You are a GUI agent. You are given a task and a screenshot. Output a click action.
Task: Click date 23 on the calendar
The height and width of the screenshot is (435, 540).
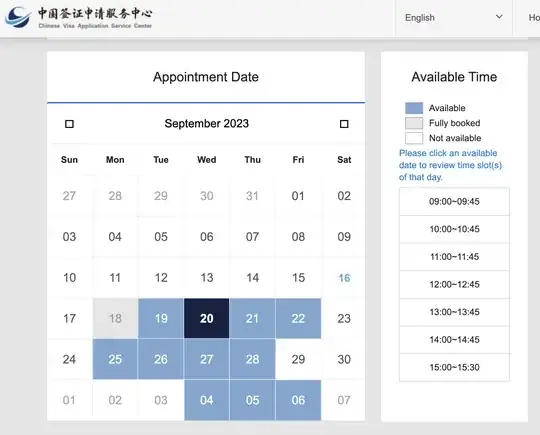pos(344,318)
